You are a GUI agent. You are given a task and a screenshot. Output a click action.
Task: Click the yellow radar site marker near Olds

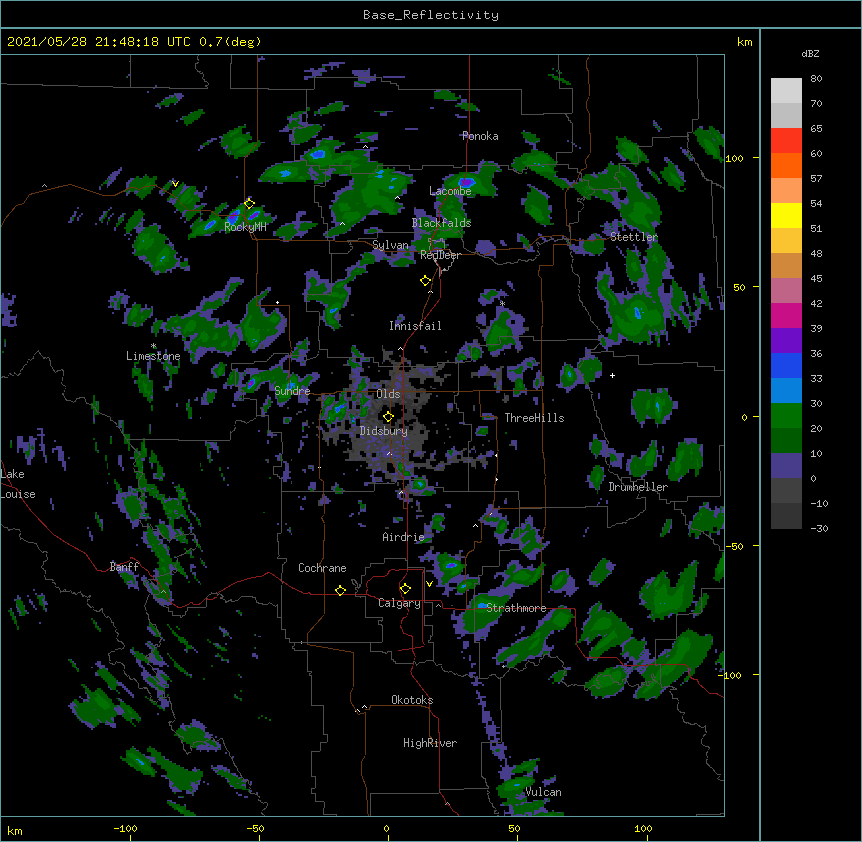pyautogui.click(x=388, y=417)
